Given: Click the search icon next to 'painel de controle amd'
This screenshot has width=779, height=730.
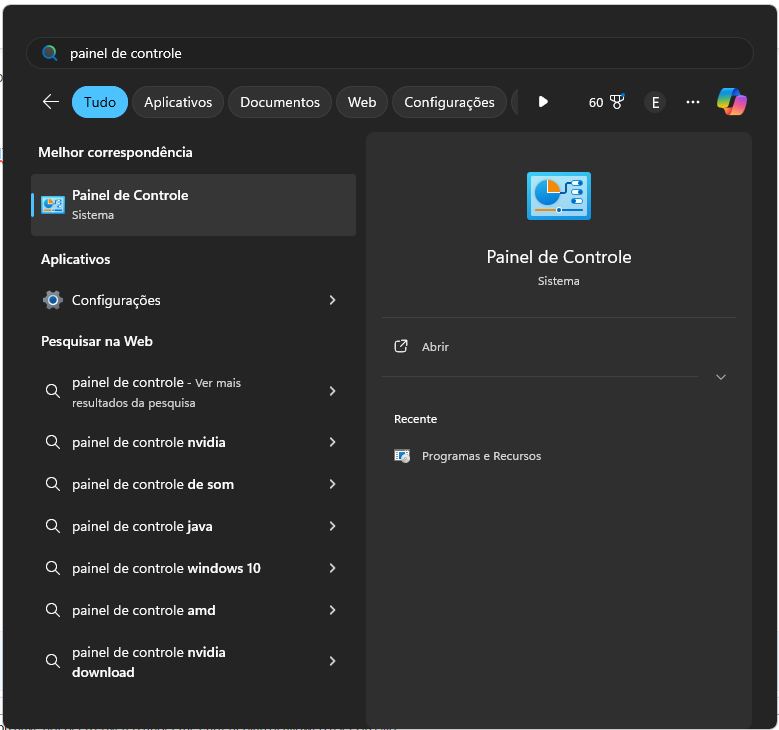Looking at the screenshot, I should pyautogui.click(x=53, y=610).
